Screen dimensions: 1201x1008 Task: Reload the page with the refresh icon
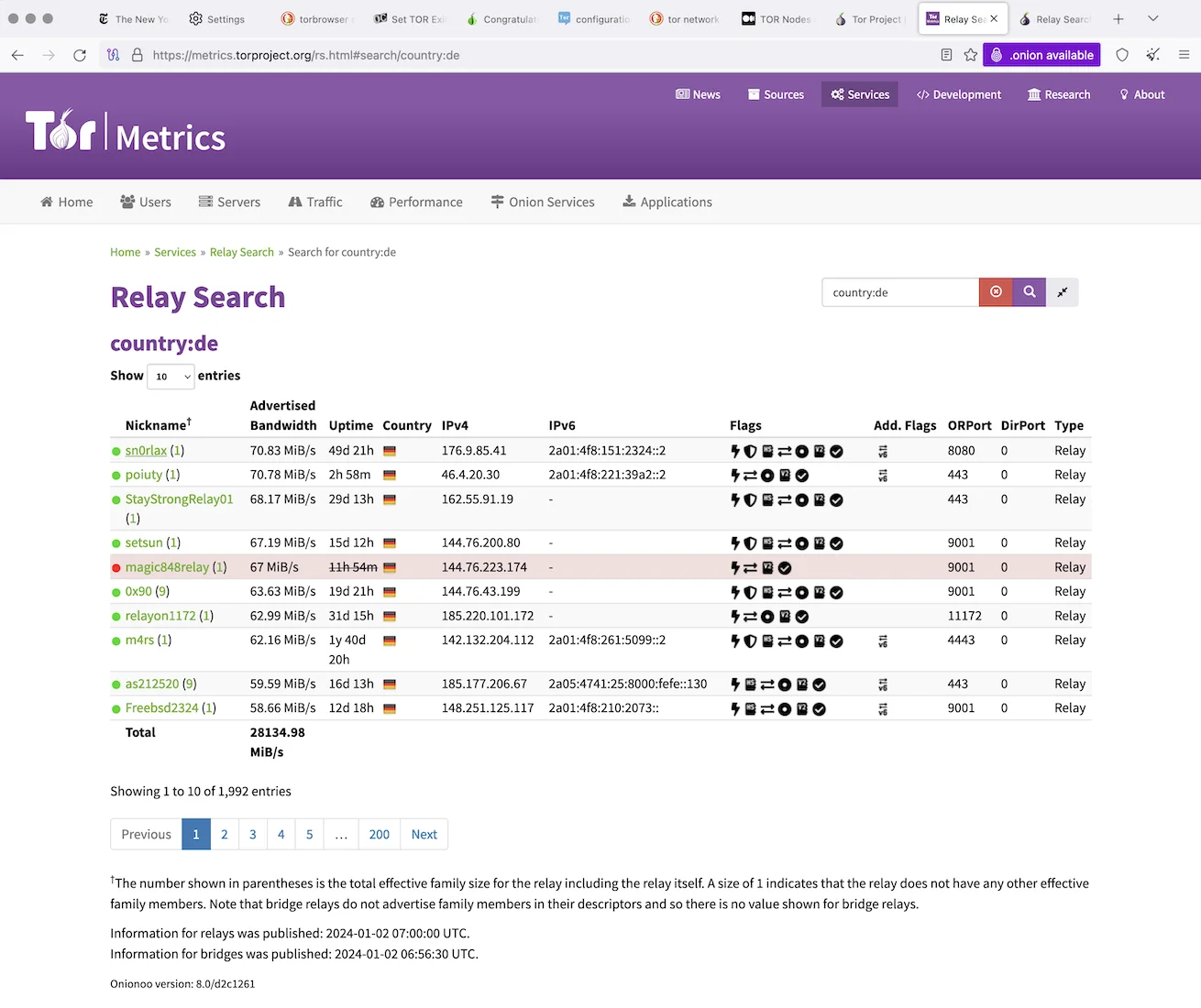tap(80, 55)
